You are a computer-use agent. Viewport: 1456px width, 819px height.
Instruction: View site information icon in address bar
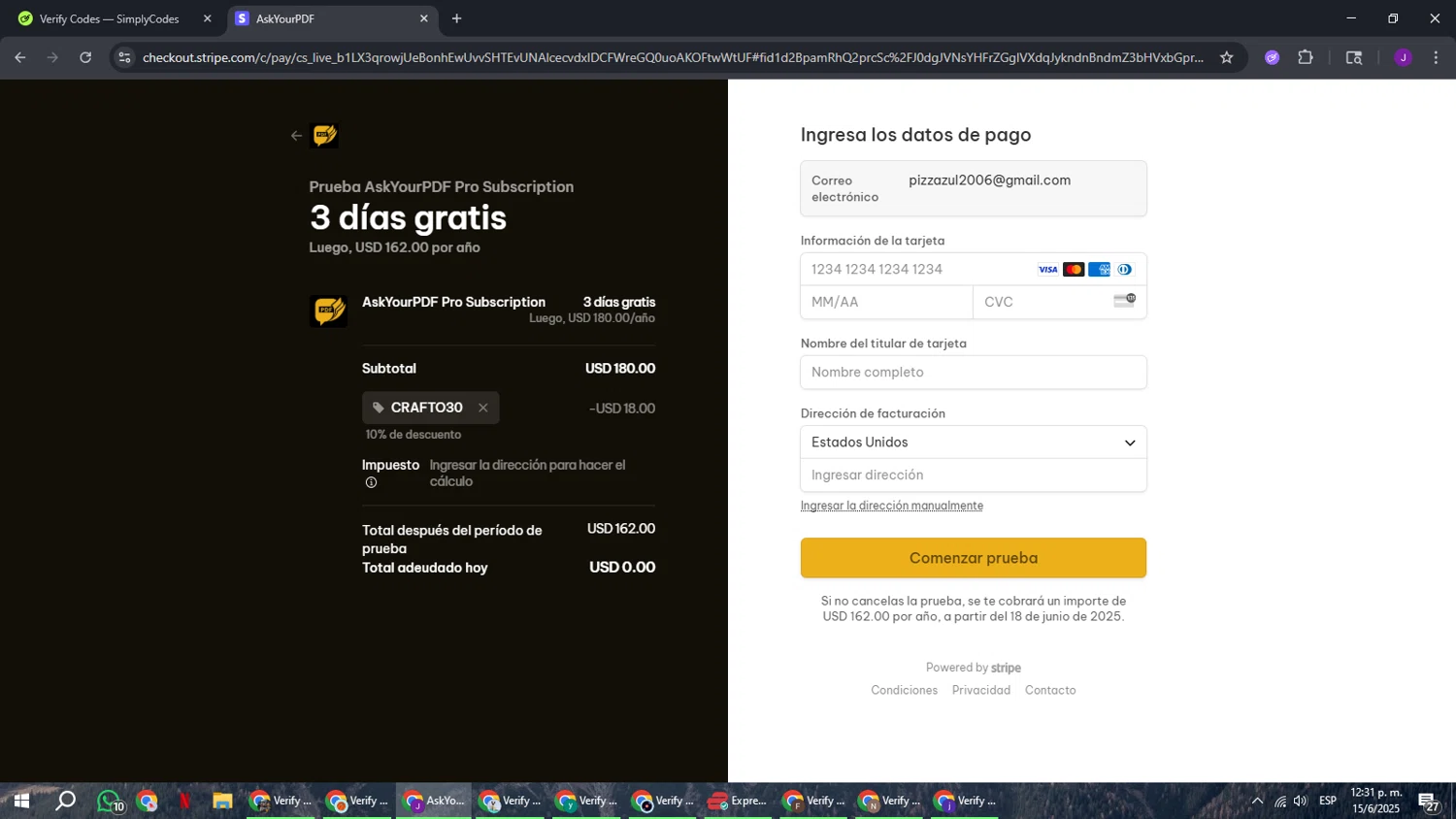pyautogui.click(x=124, y=57)
